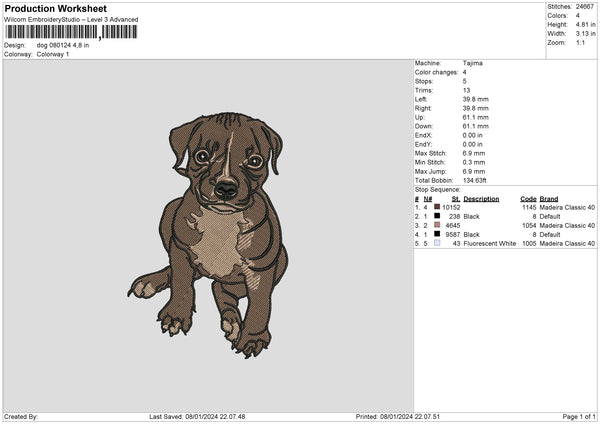This screenshot has width=600, height=424.
Task: Click the Brand column header
Action: pos(548,199)
